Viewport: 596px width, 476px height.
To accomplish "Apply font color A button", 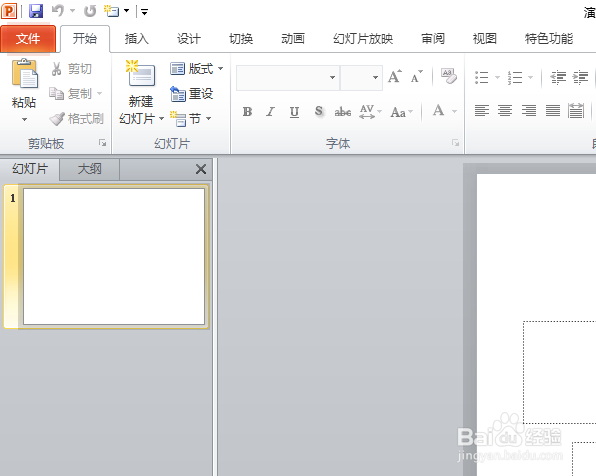I will [438, 111].
